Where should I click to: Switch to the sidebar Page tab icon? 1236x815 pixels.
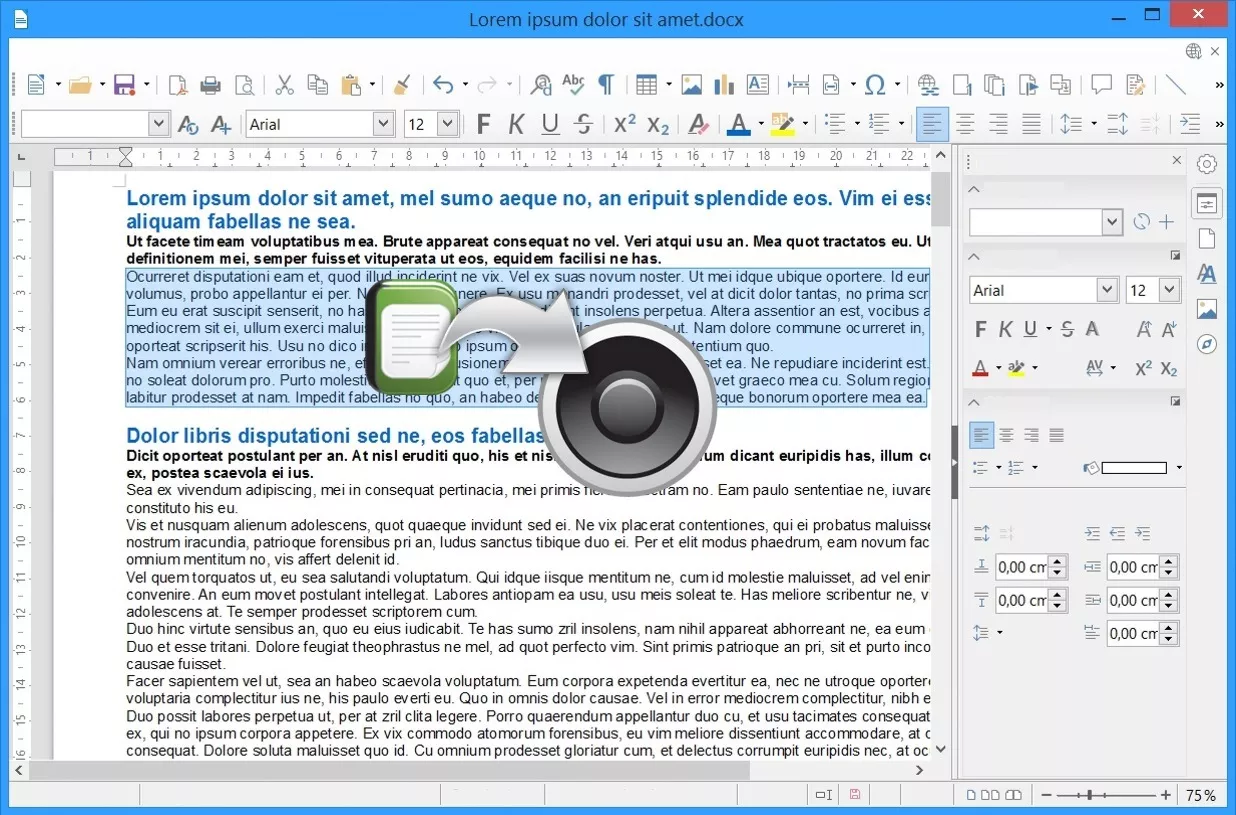click(x=1207, y=239)
